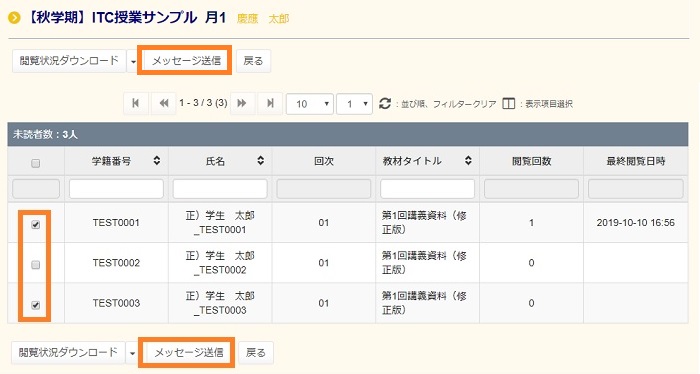Click the 未読者数:3人 header bar text
This screenshot has height=374, width=700.
(x=45, y=134)
